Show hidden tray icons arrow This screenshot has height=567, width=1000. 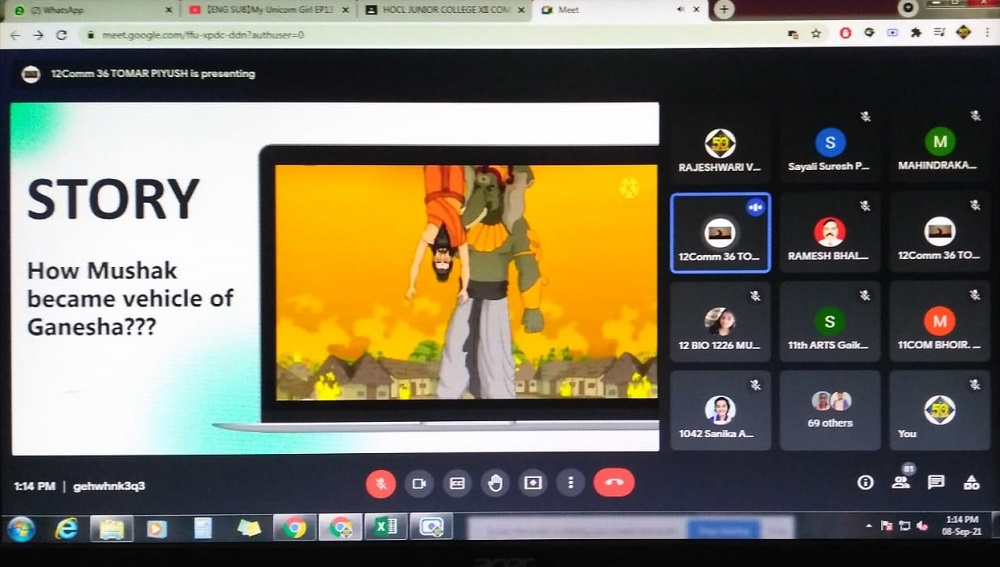point(868,526)
